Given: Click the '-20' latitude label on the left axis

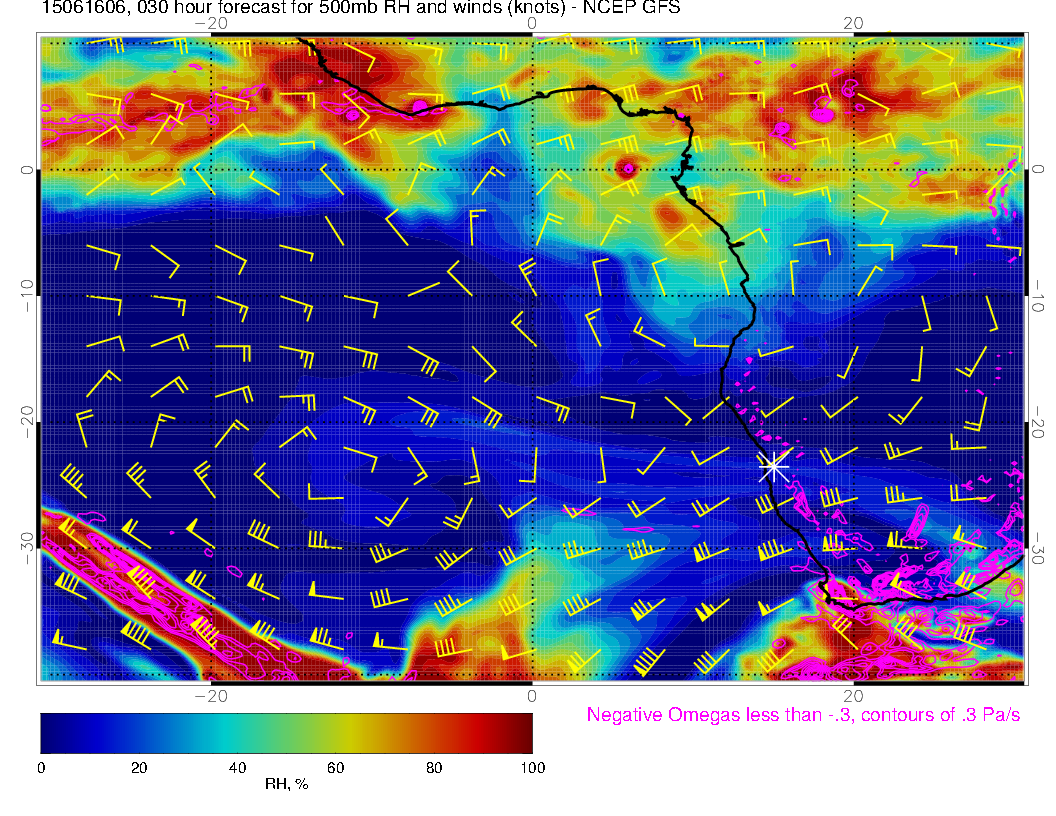Looking at the screenshot, I should click(x=27, y=422).
